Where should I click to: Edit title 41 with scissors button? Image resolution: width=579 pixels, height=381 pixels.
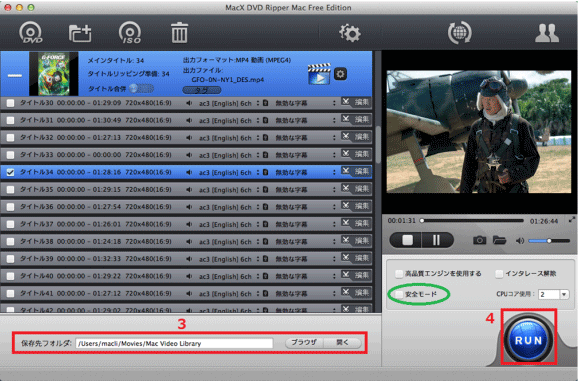(356, 293)
